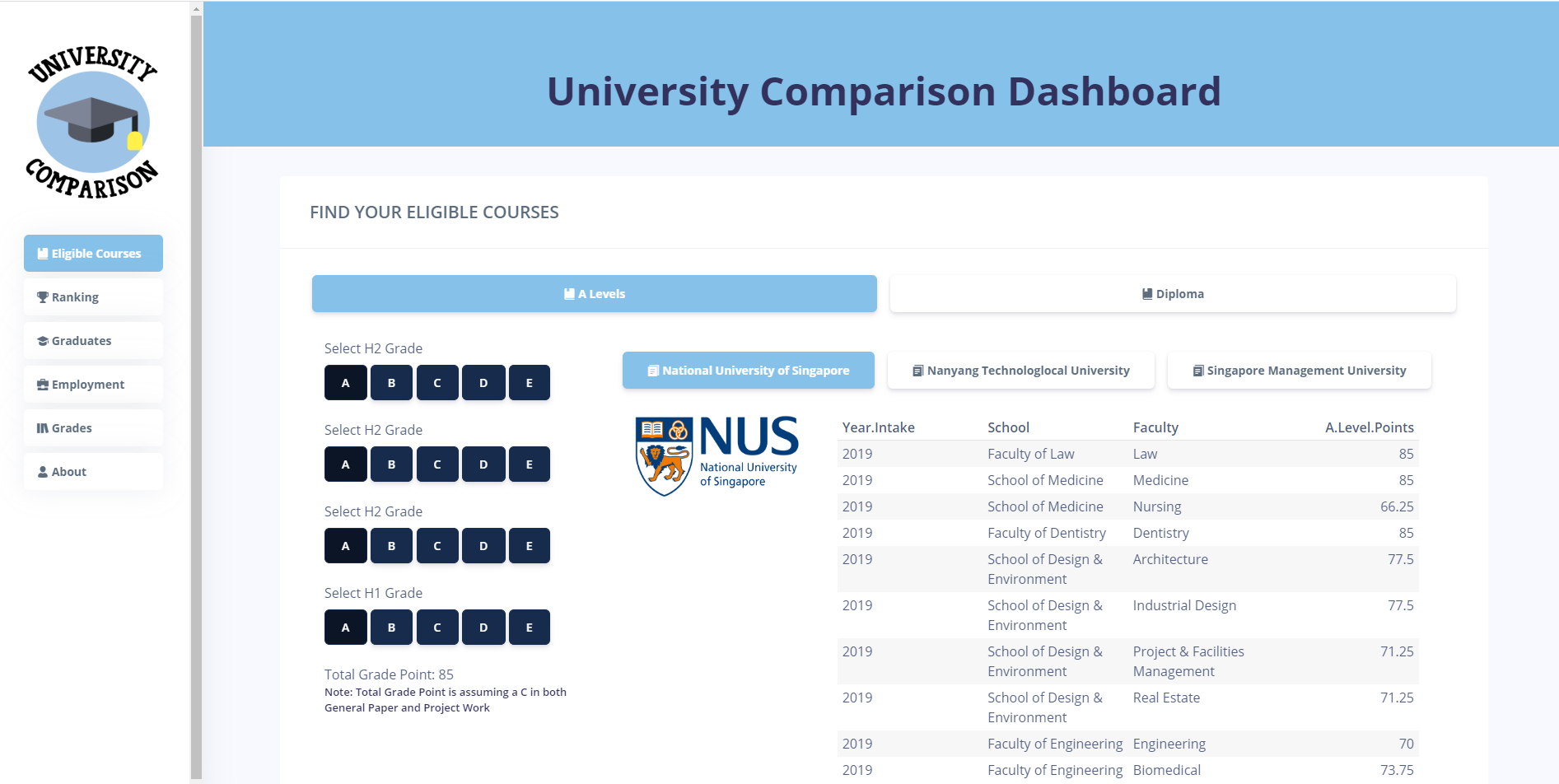Choose grade E for third H2 subject
Image resolution: width=1559 pixels, height=784 pixels.
point(530,546)
